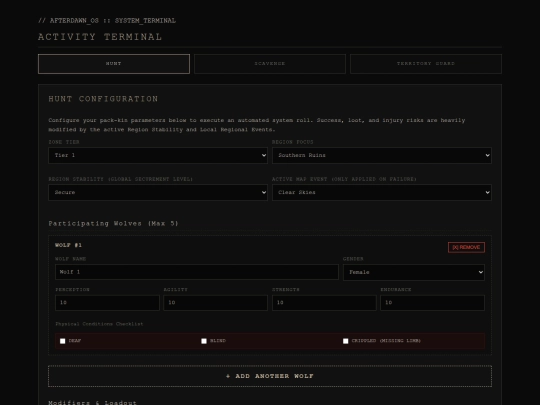The image size is (540, 405).
Task: Open the Region Stability dropdown
Action: click(x=158, y=193)
